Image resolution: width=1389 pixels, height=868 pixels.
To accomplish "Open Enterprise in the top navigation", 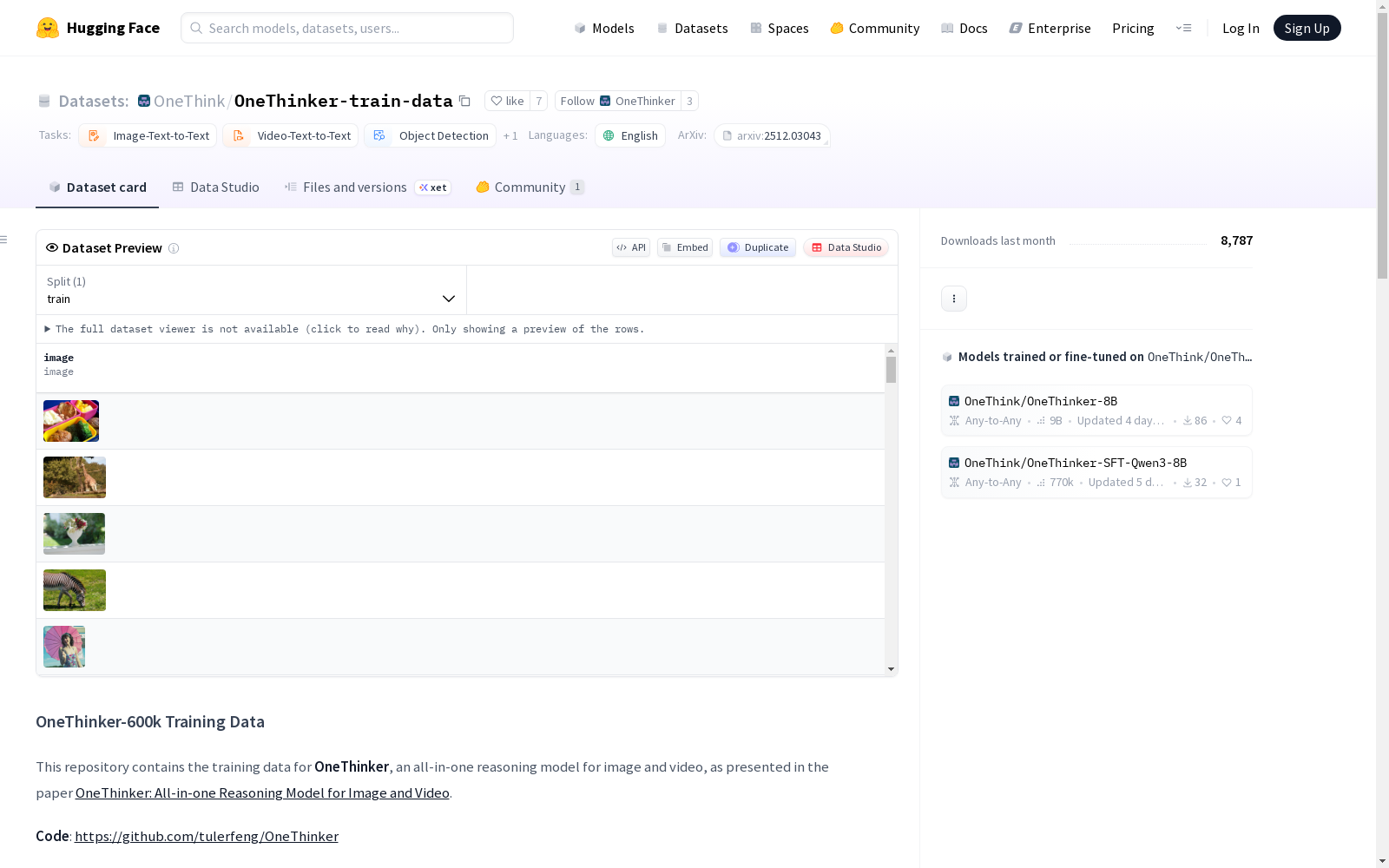I will (1050, 28).
